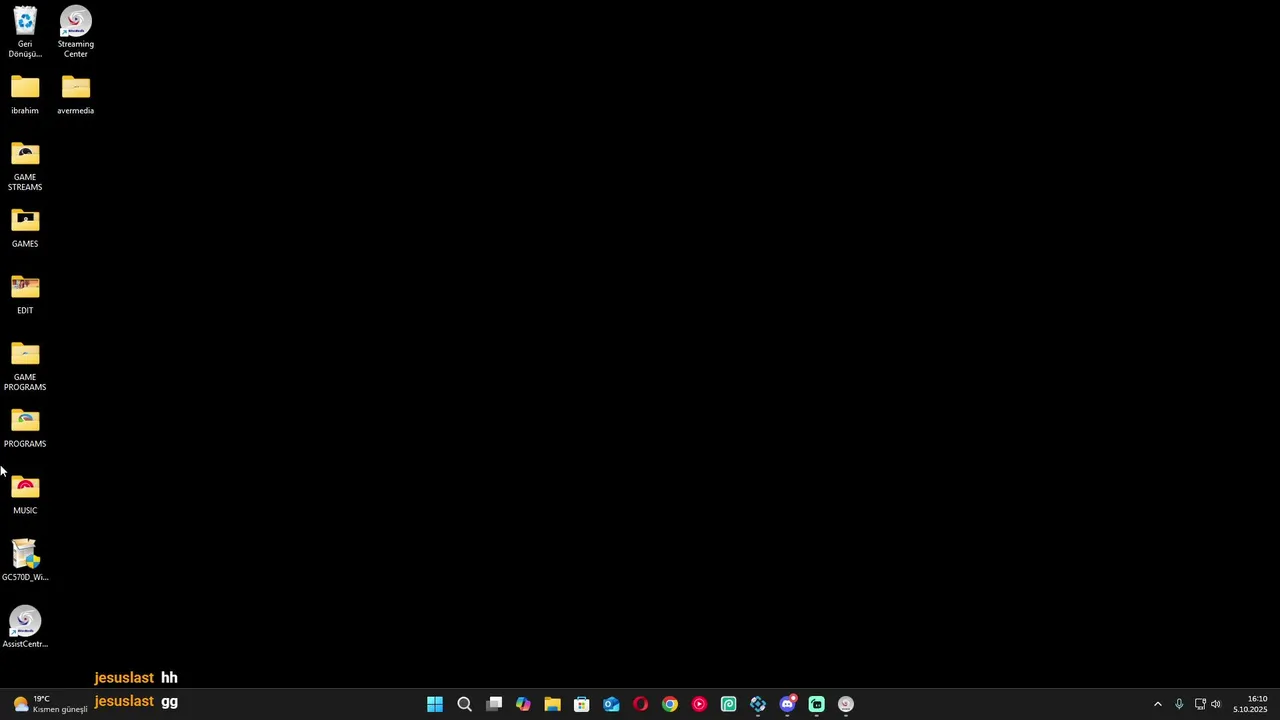Select the MUSIC folder icon
1280x720 pixels.
tap(25, 495)
